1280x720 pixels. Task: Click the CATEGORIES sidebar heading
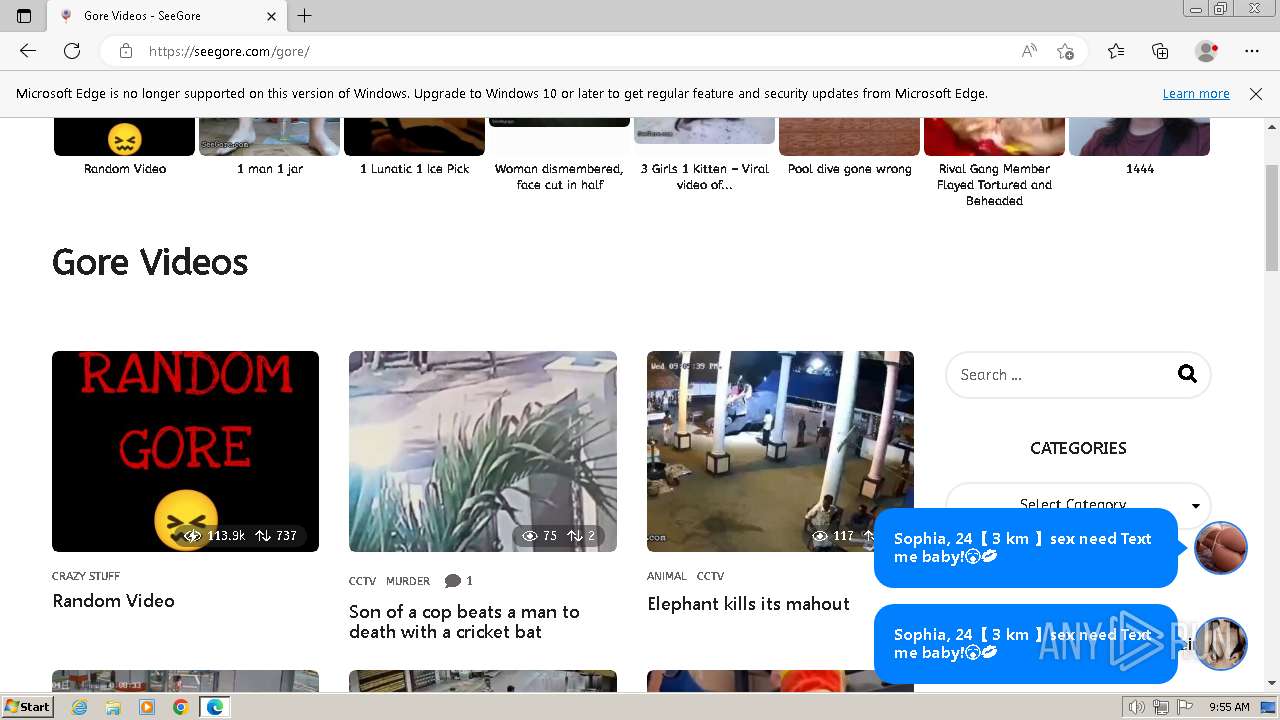tap(1078, 448)
